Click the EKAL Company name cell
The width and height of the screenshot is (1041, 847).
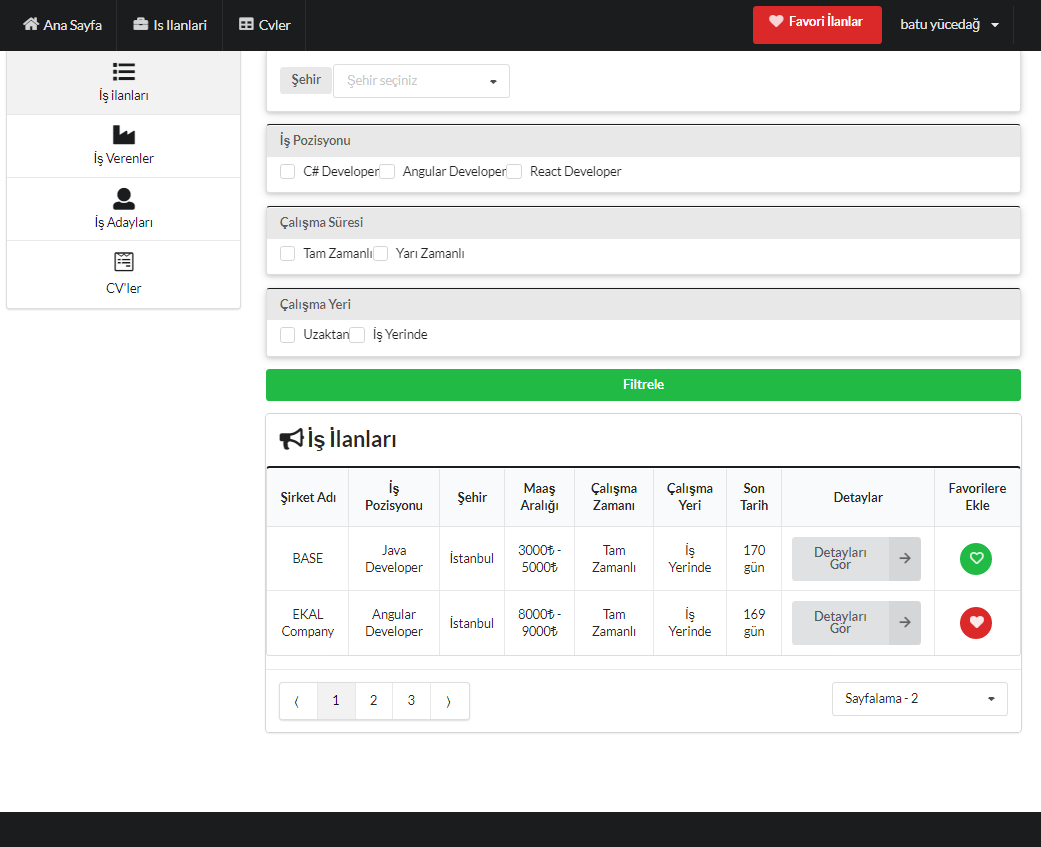[x=308, y=623]
